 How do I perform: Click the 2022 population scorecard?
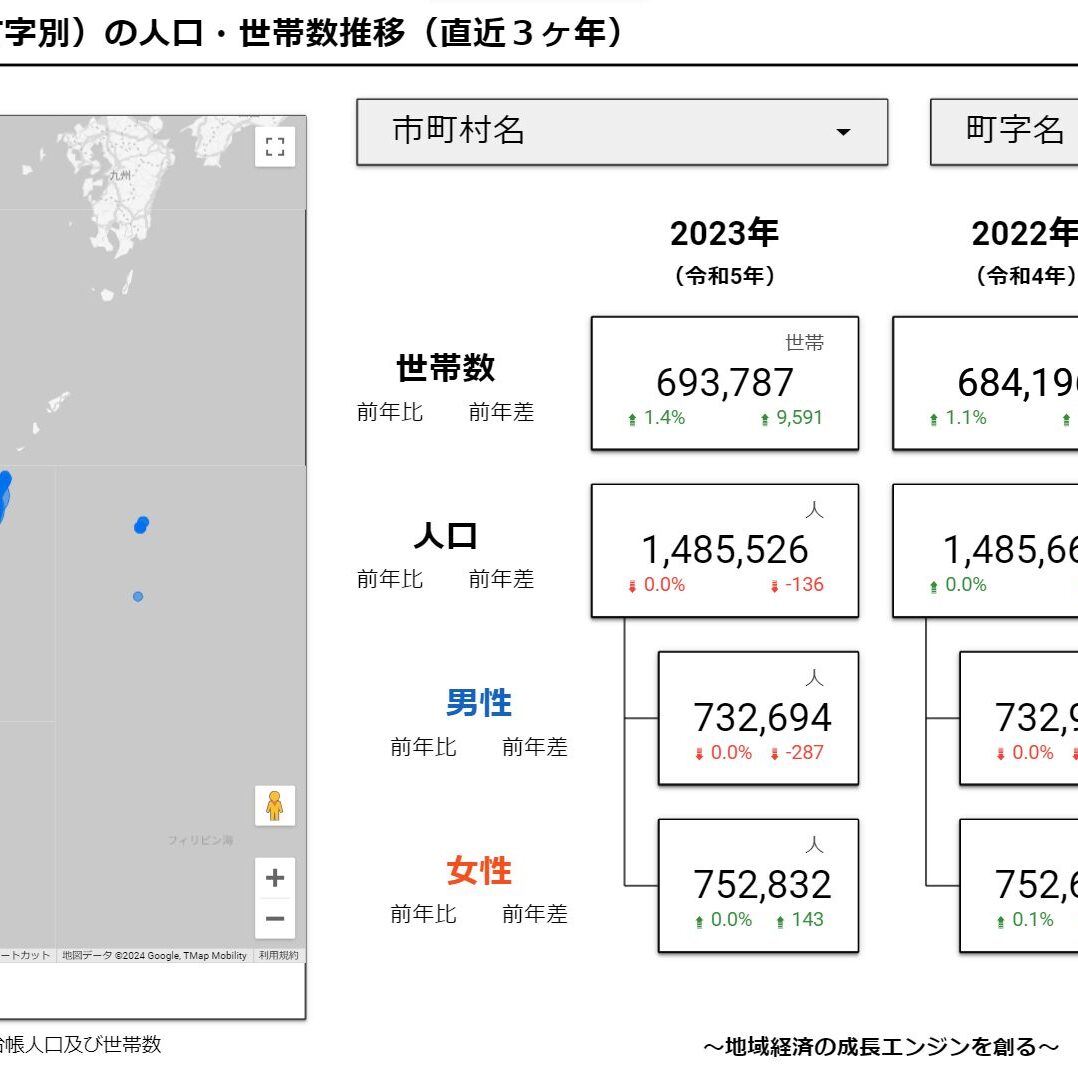985,550
